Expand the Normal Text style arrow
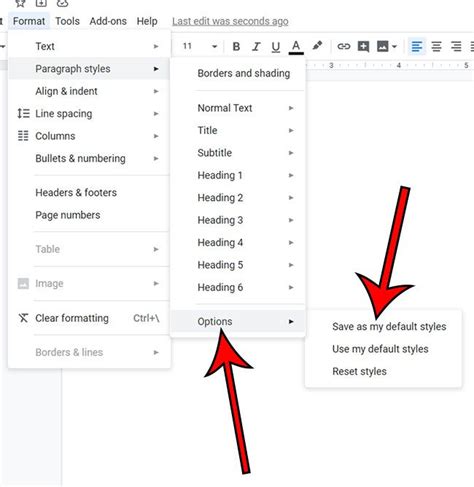The image size is (474, 487). coord(291,108)
